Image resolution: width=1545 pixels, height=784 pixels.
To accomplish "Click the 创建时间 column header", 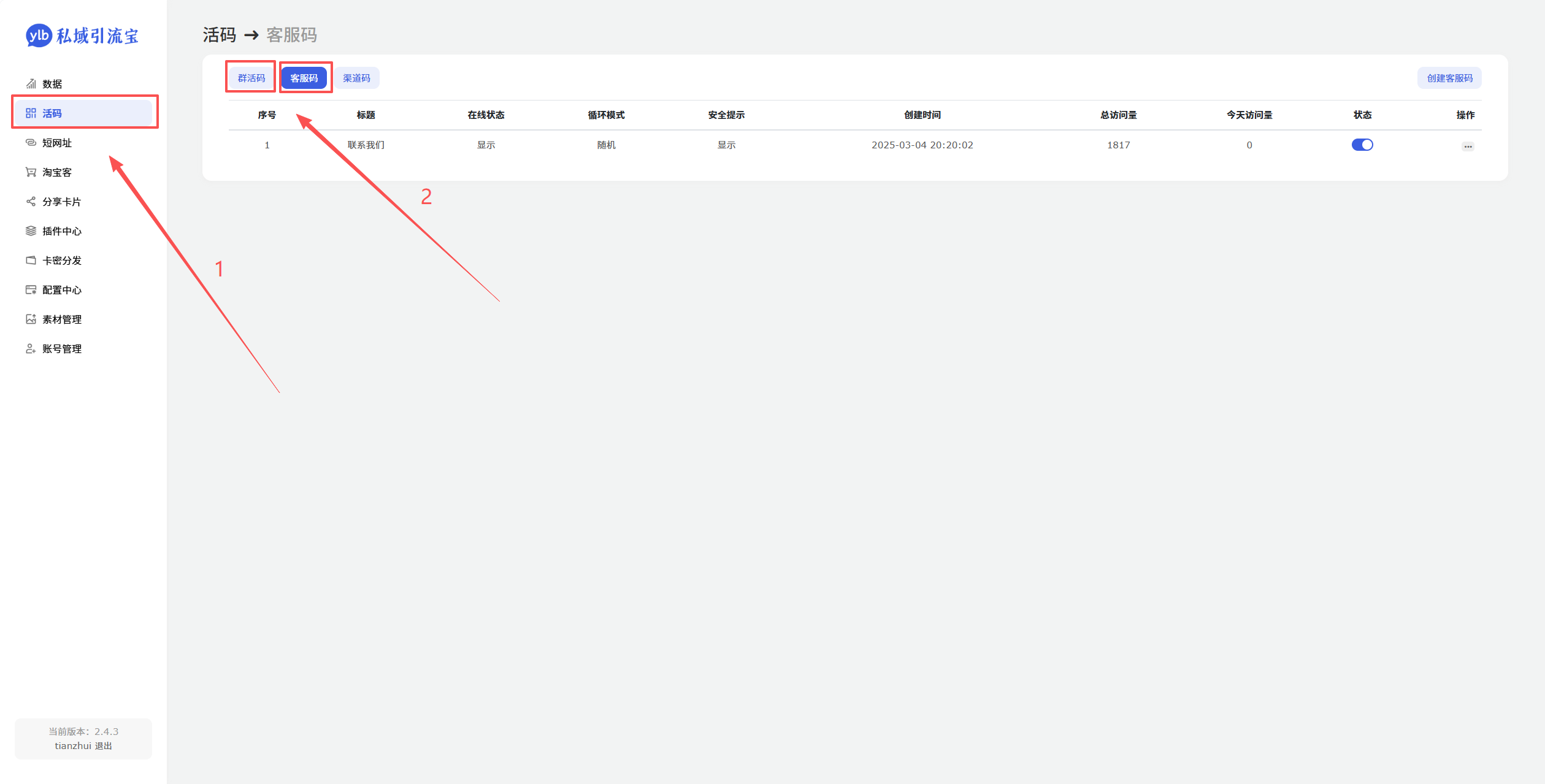I will [922, 115].
